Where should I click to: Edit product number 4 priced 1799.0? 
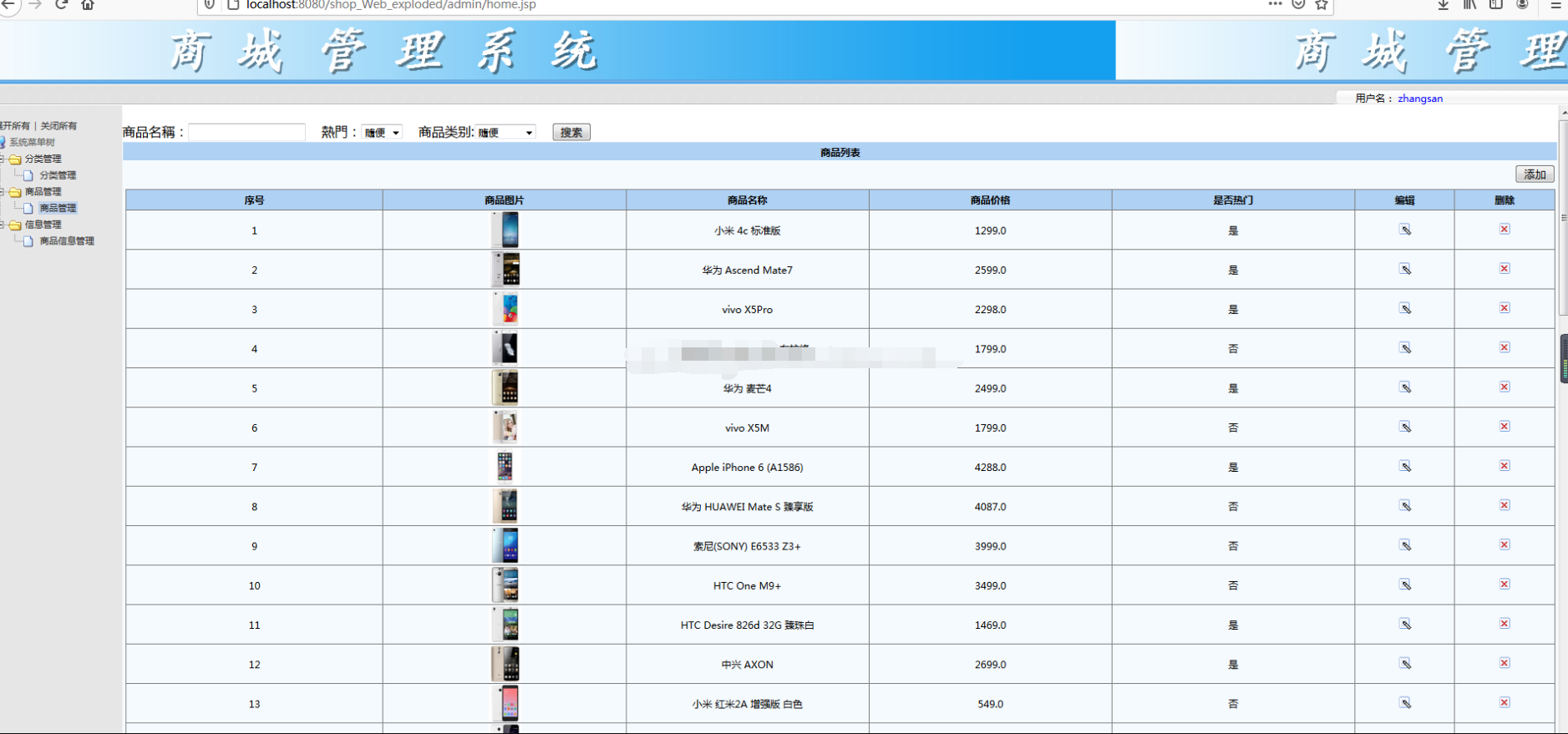(1405, 347)
